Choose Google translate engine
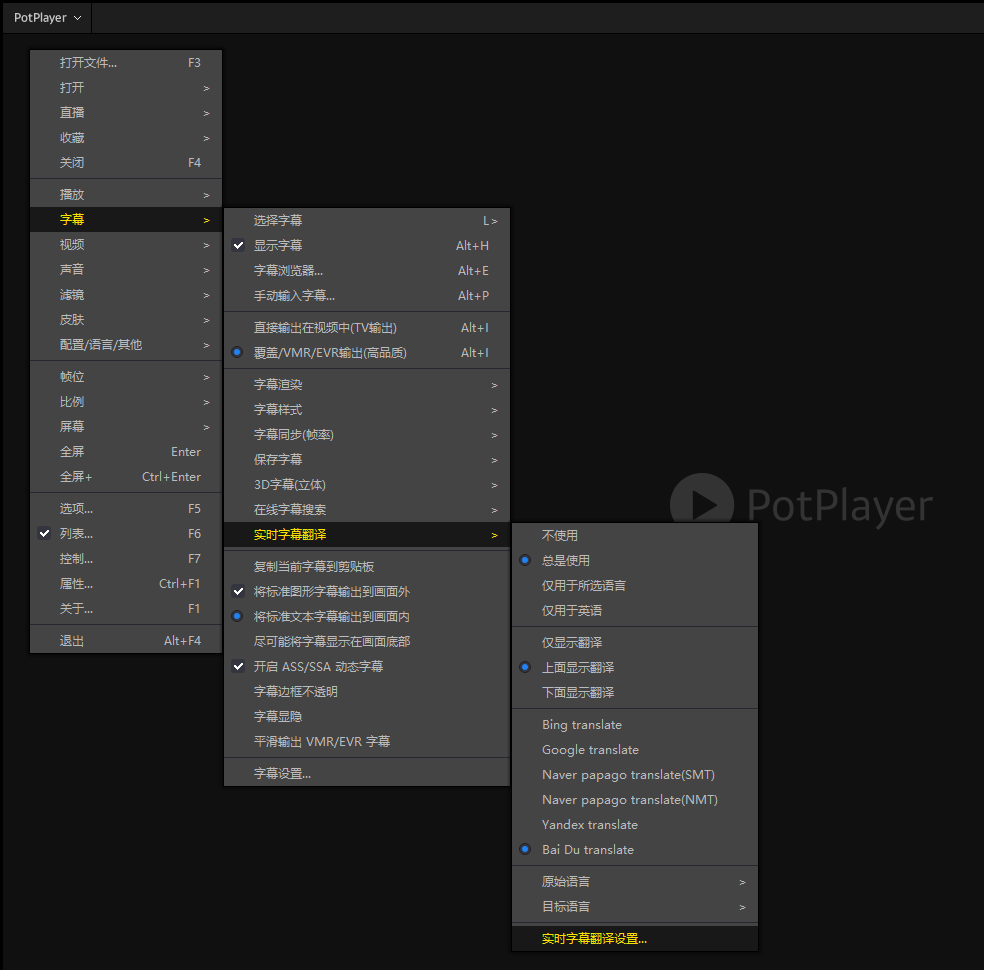The image size is (984, 970). pyautogui.click(x=635, y=750)
